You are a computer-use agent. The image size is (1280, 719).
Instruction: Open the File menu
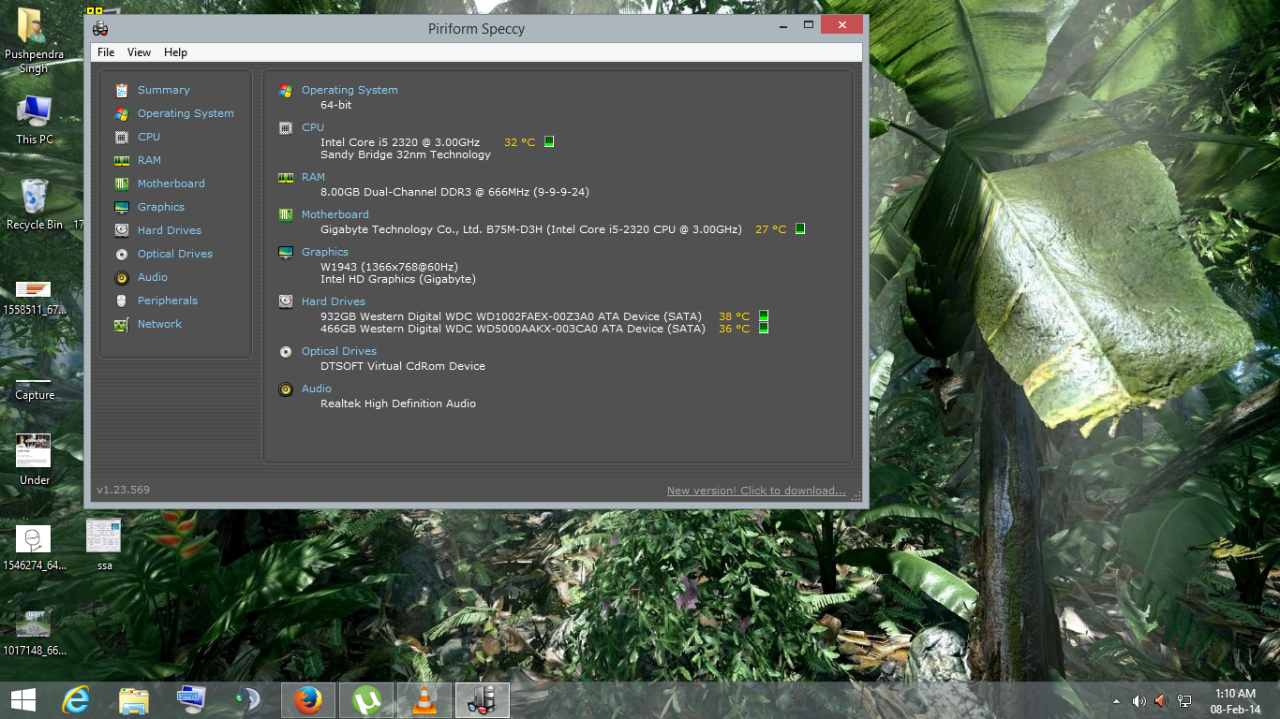point(106,52)
